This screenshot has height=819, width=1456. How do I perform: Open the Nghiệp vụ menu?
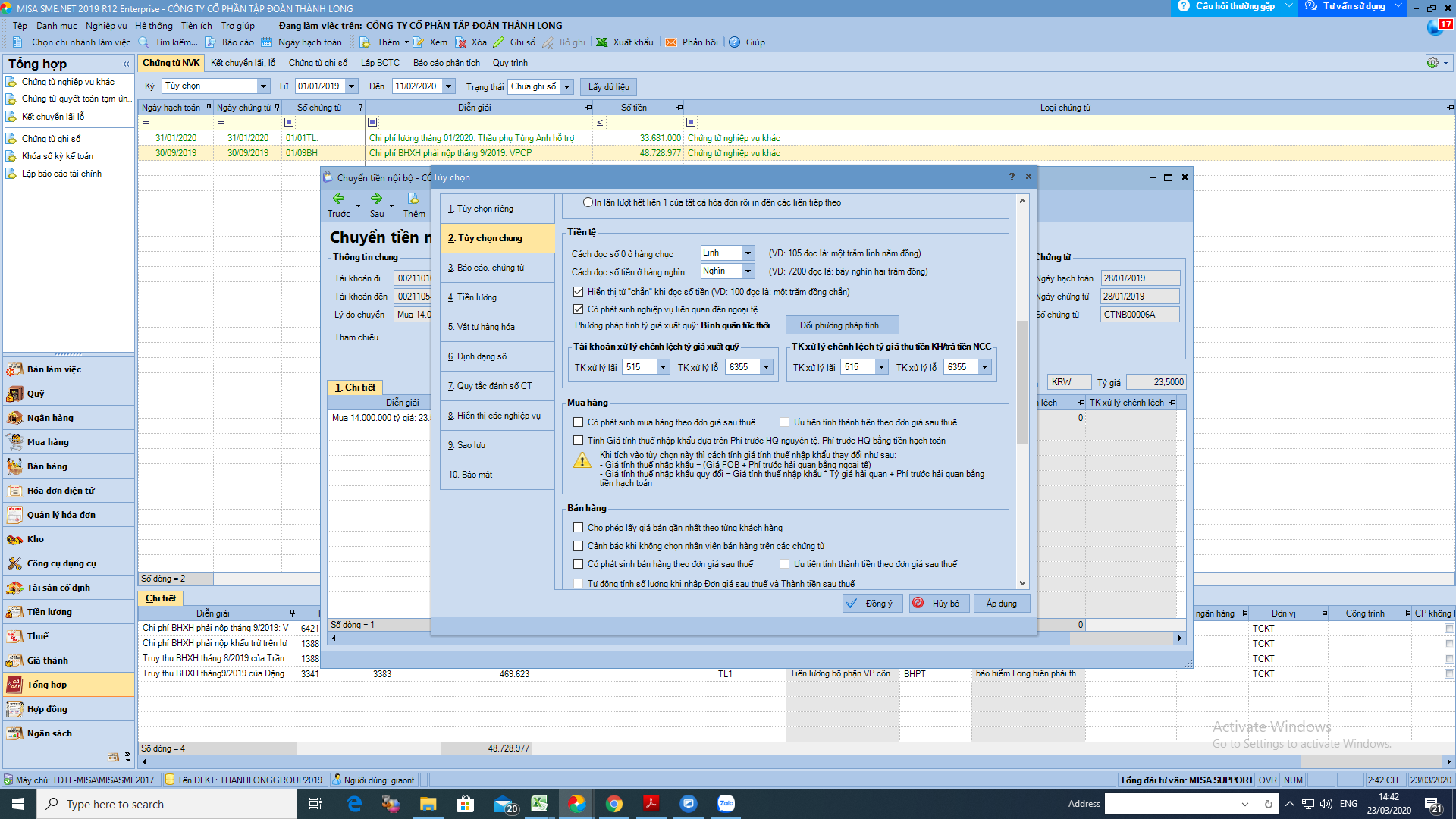pyautogui.click(x=105, y=26)
